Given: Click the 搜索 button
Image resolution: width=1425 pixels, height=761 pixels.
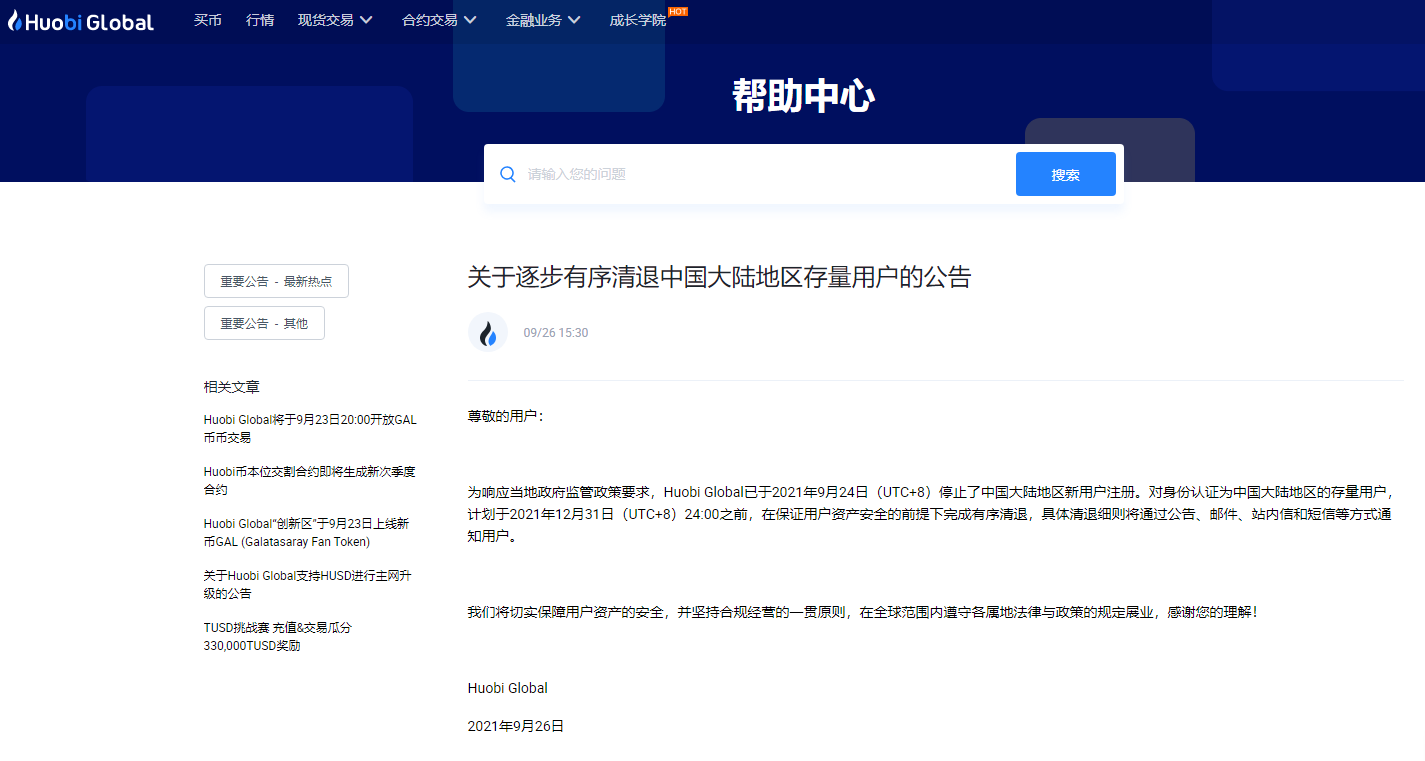Looking at the screenshot, I should (x=1066, y=174).
